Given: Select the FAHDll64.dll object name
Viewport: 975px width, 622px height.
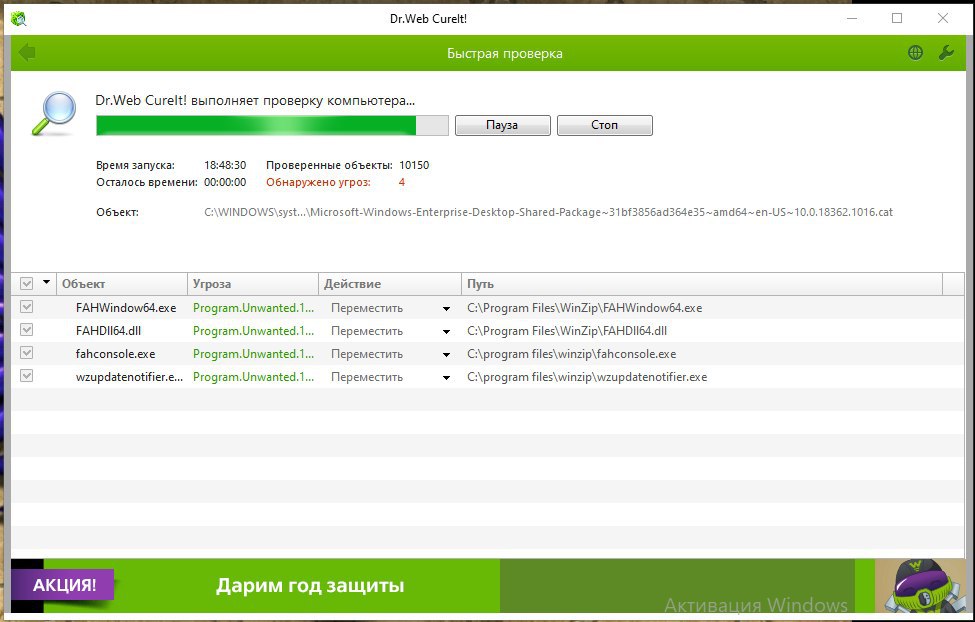Looking at the screenshot, I should (x=109, y=331).
